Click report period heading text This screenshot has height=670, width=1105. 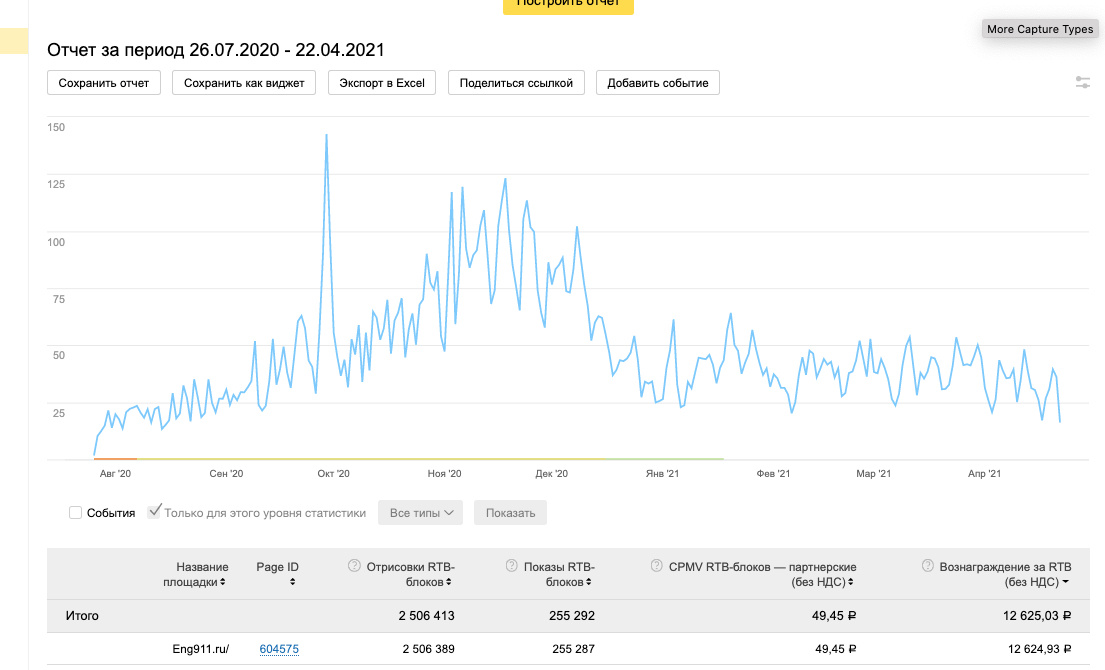[216, 50]
